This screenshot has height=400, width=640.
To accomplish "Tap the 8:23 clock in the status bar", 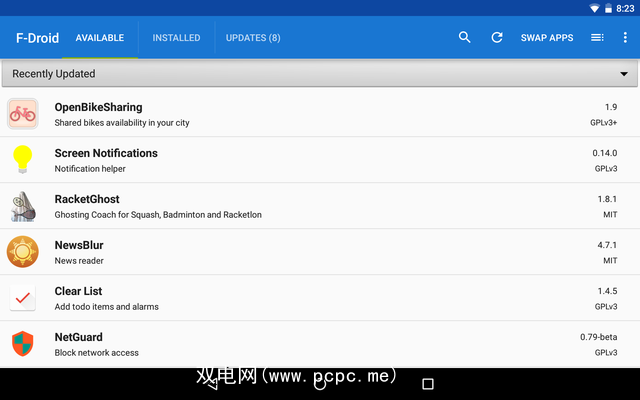I will point(625,9).
